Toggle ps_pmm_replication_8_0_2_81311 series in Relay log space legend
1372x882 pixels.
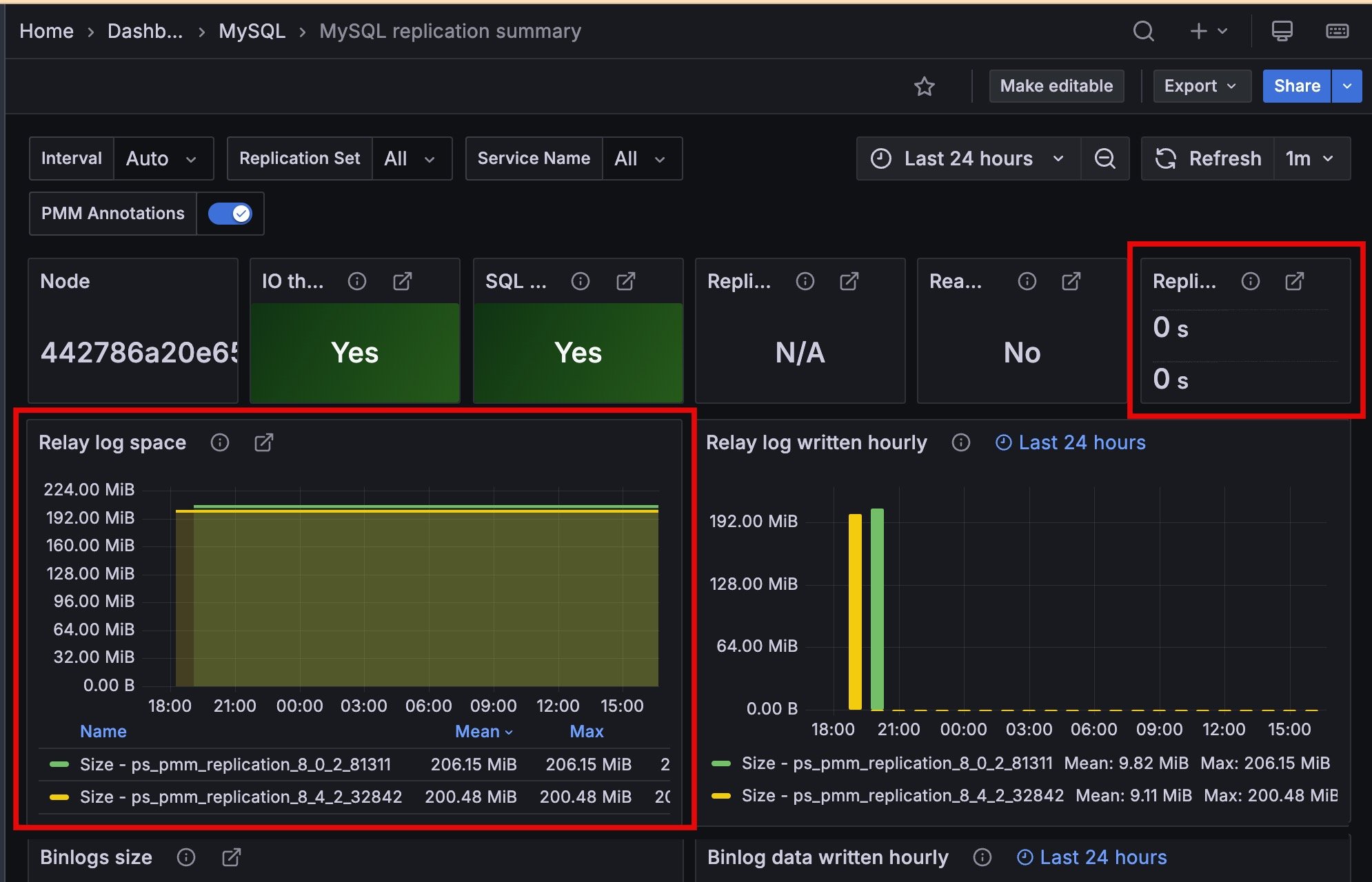(234, 764)
